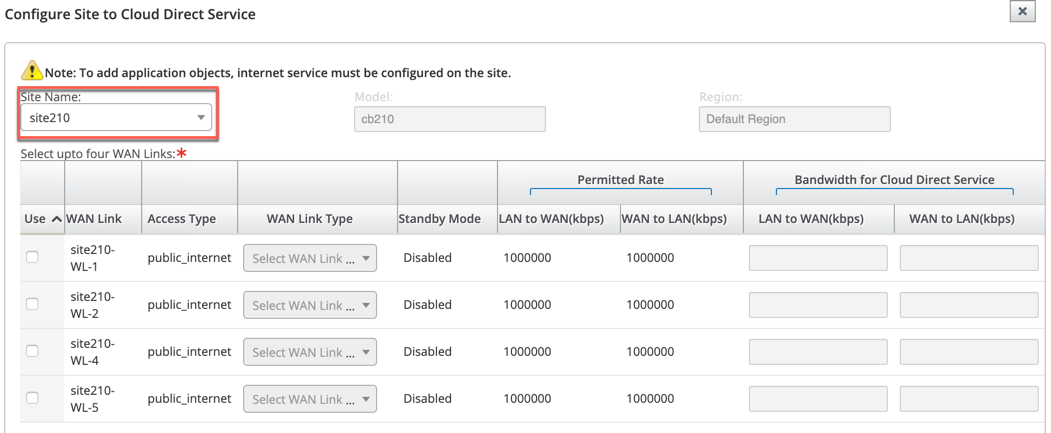Click Bandwidth for Cloud Direct Service header
The image size is (1051, 433).
(x=895, y=180)
